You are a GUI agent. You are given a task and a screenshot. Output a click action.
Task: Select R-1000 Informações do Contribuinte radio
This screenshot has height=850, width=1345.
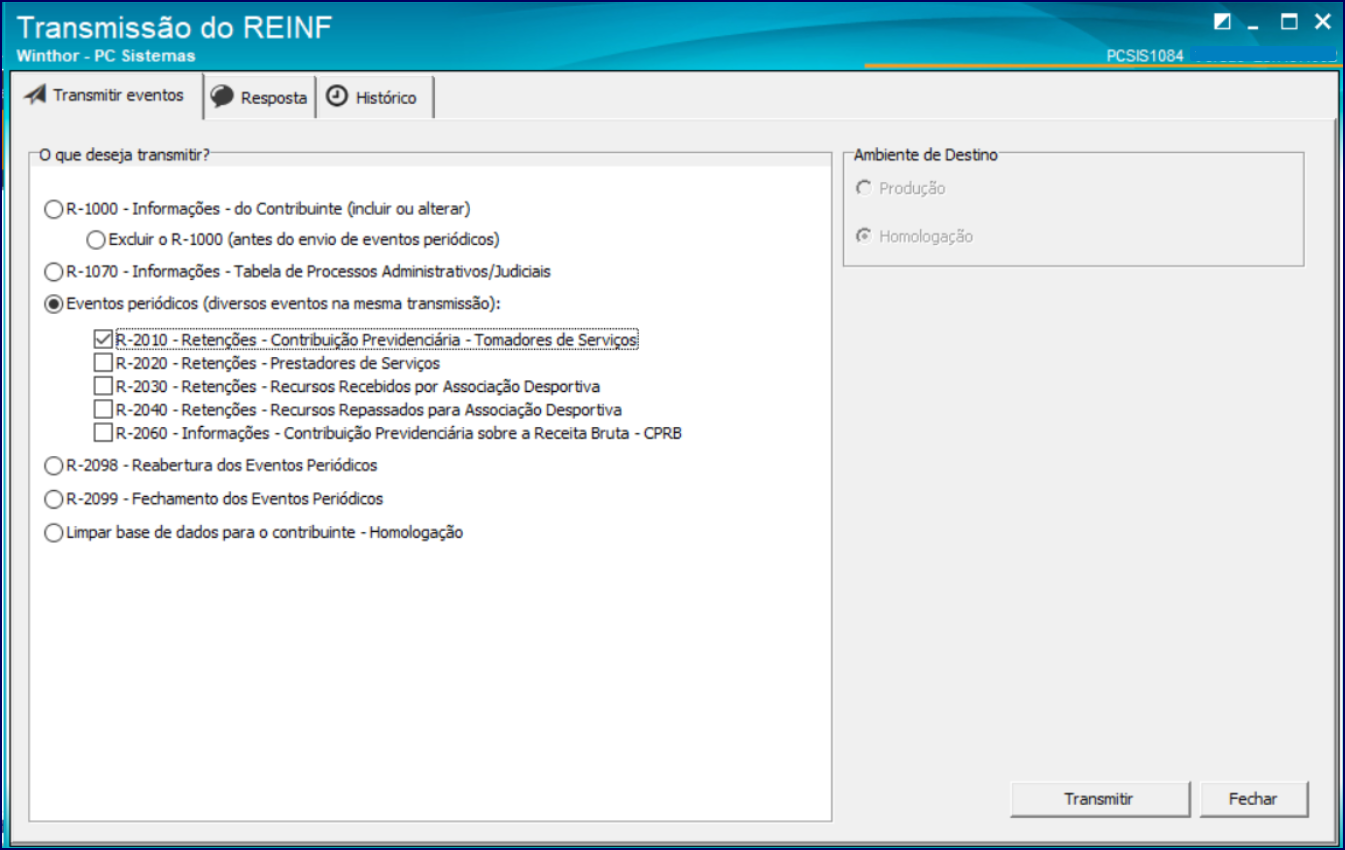click(x=53, y=210)
